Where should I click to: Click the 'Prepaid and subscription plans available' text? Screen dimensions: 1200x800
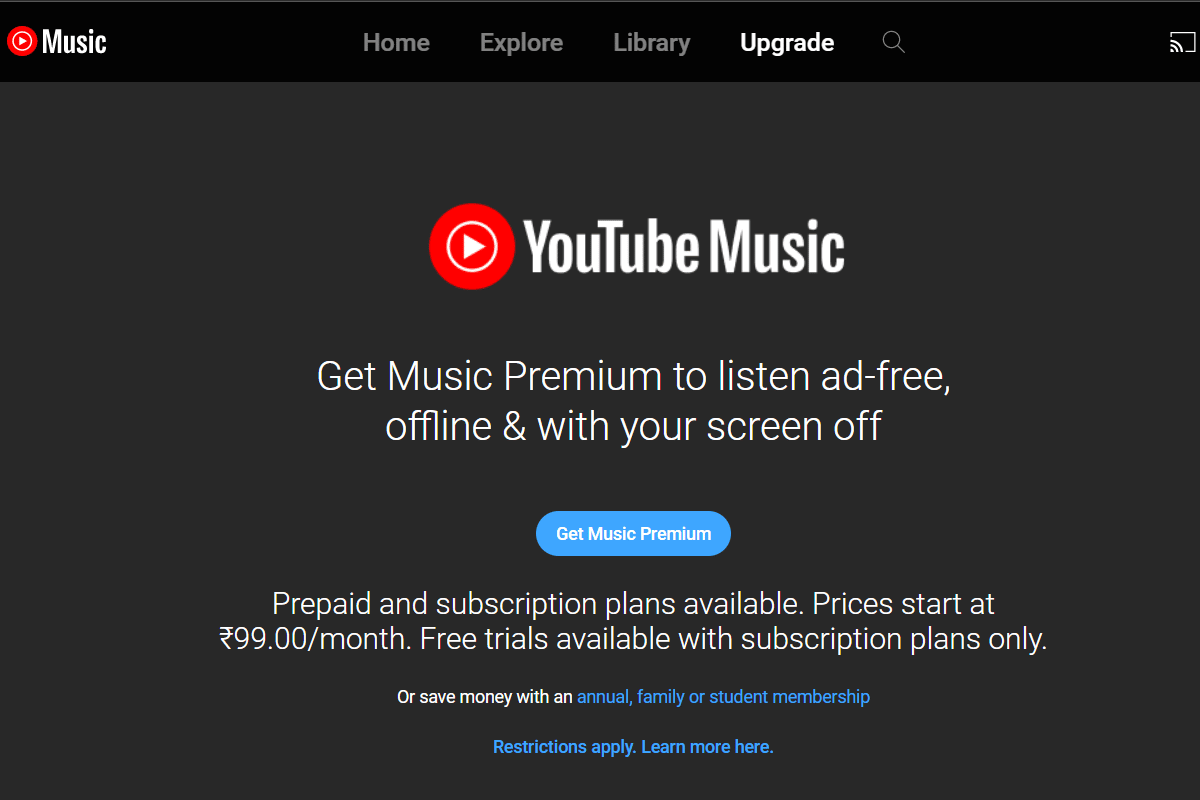pos(534,604)
